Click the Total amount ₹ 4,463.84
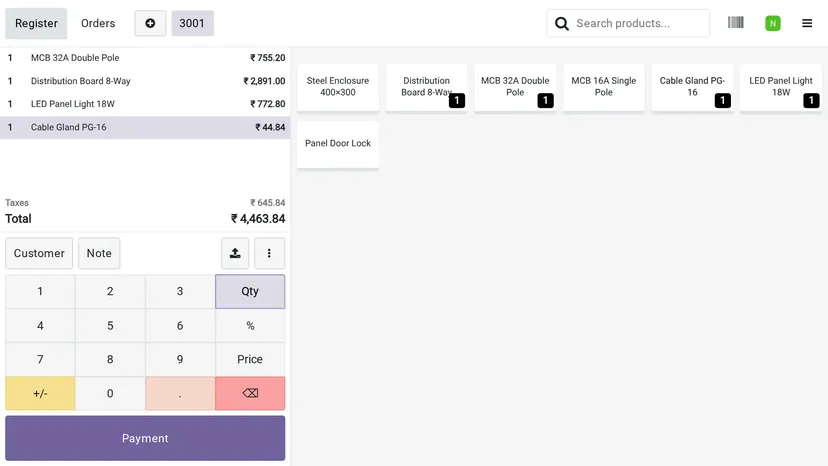828x466 pixels. [258, 219]
